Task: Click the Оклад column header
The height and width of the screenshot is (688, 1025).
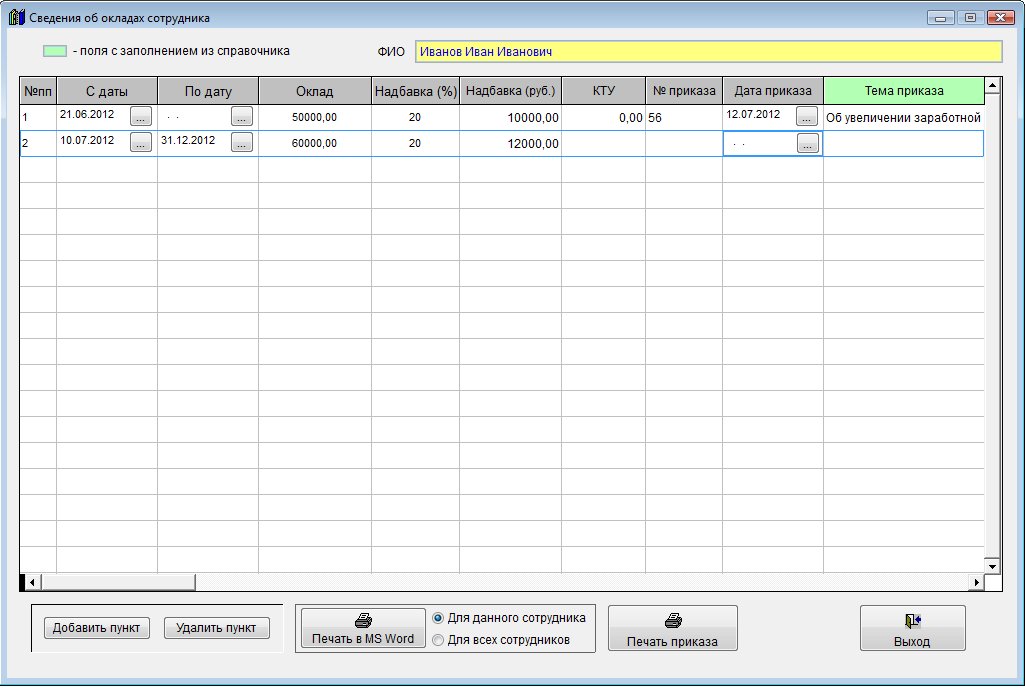Action: tap(314, 91)
